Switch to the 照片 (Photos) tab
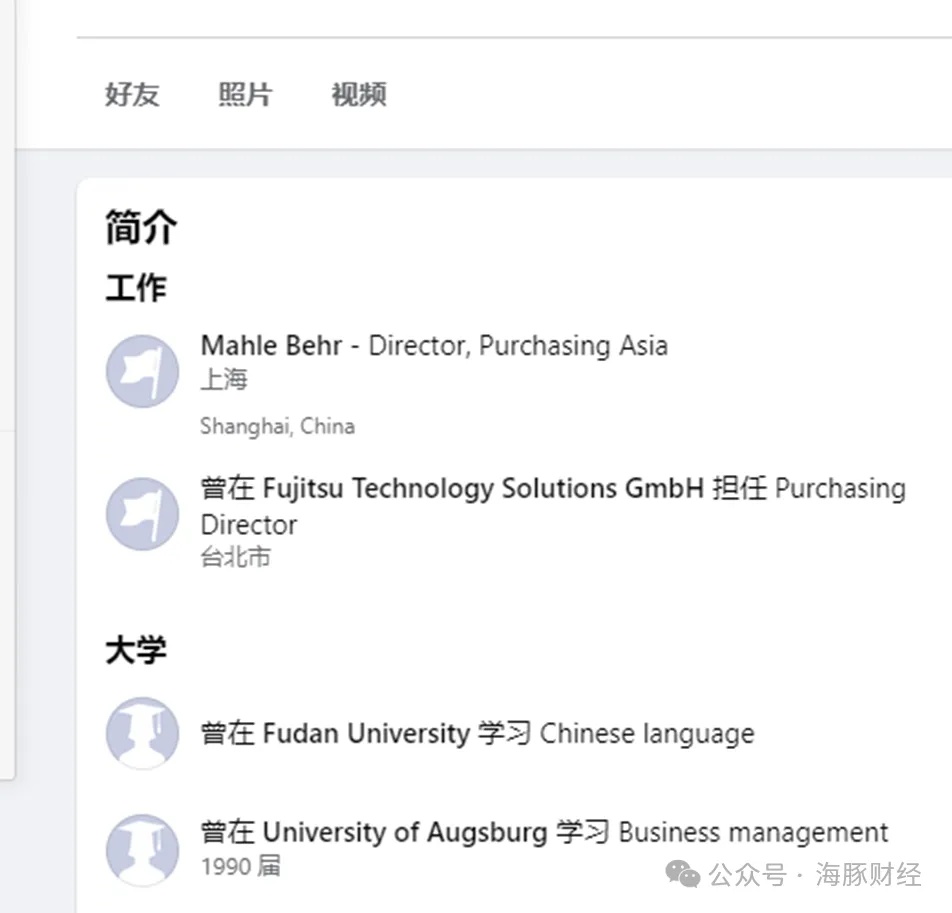Viewport: 952px width, 913px height. point(245,95)
